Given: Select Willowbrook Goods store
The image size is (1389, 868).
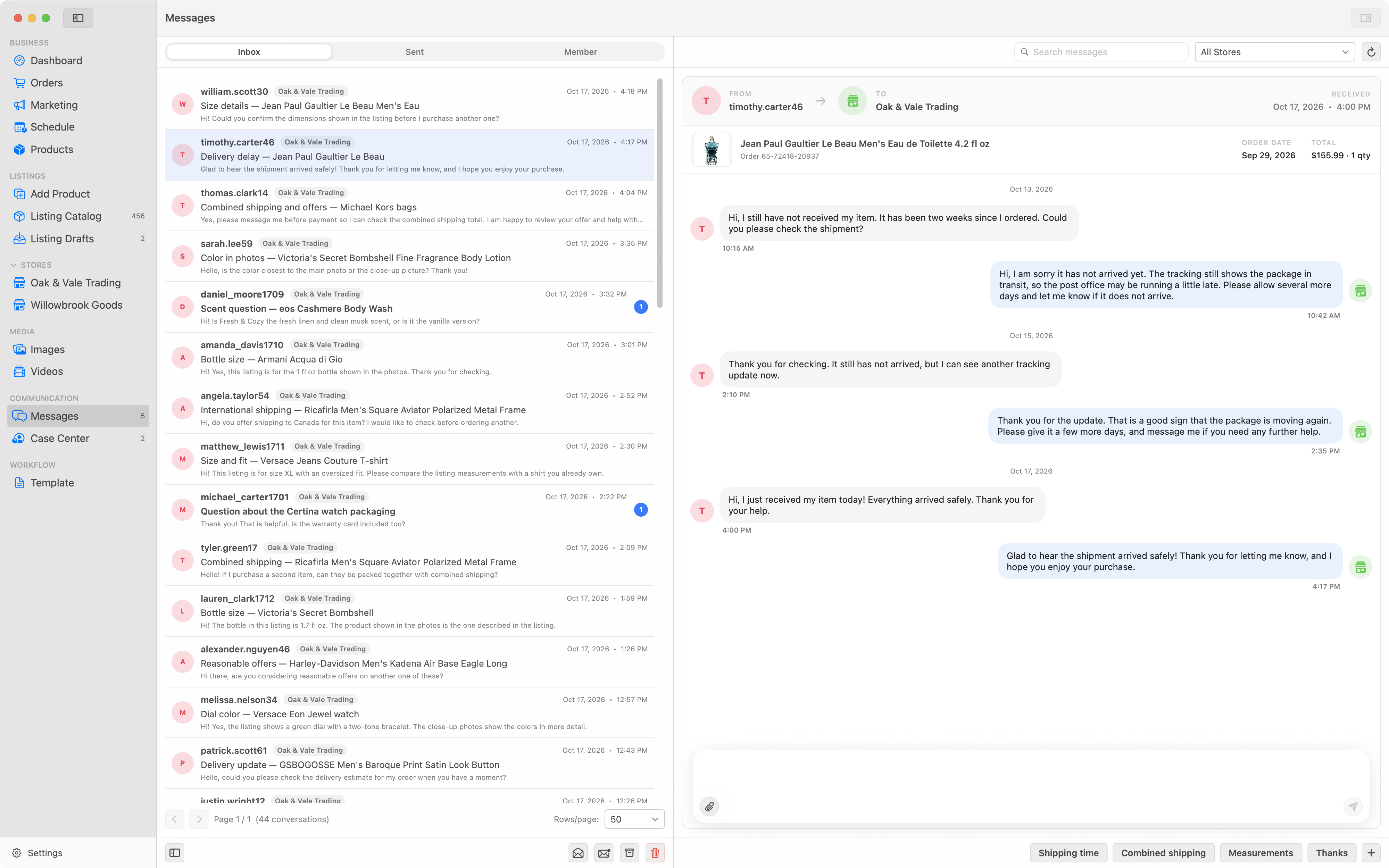Looking at the screenshot, I should pos(78,305).
